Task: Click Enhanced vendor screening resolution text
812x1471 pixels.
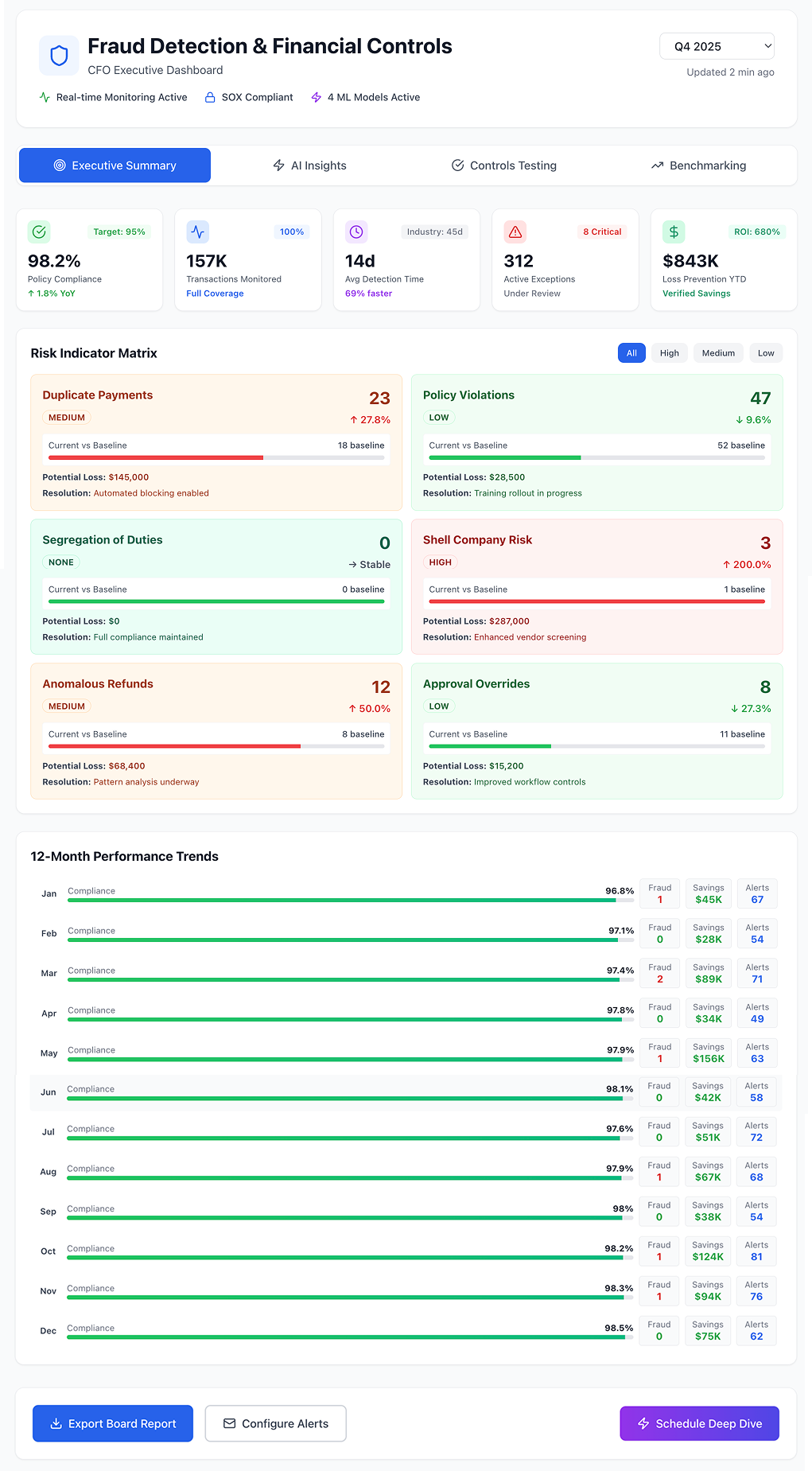Action: (x=530, y=637)
